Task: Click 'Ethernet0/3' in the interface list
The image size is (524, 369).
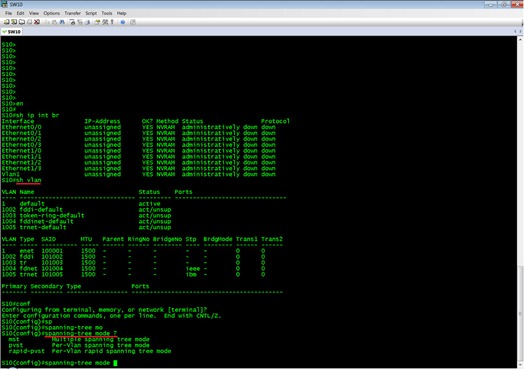Action: pos(21,145)
